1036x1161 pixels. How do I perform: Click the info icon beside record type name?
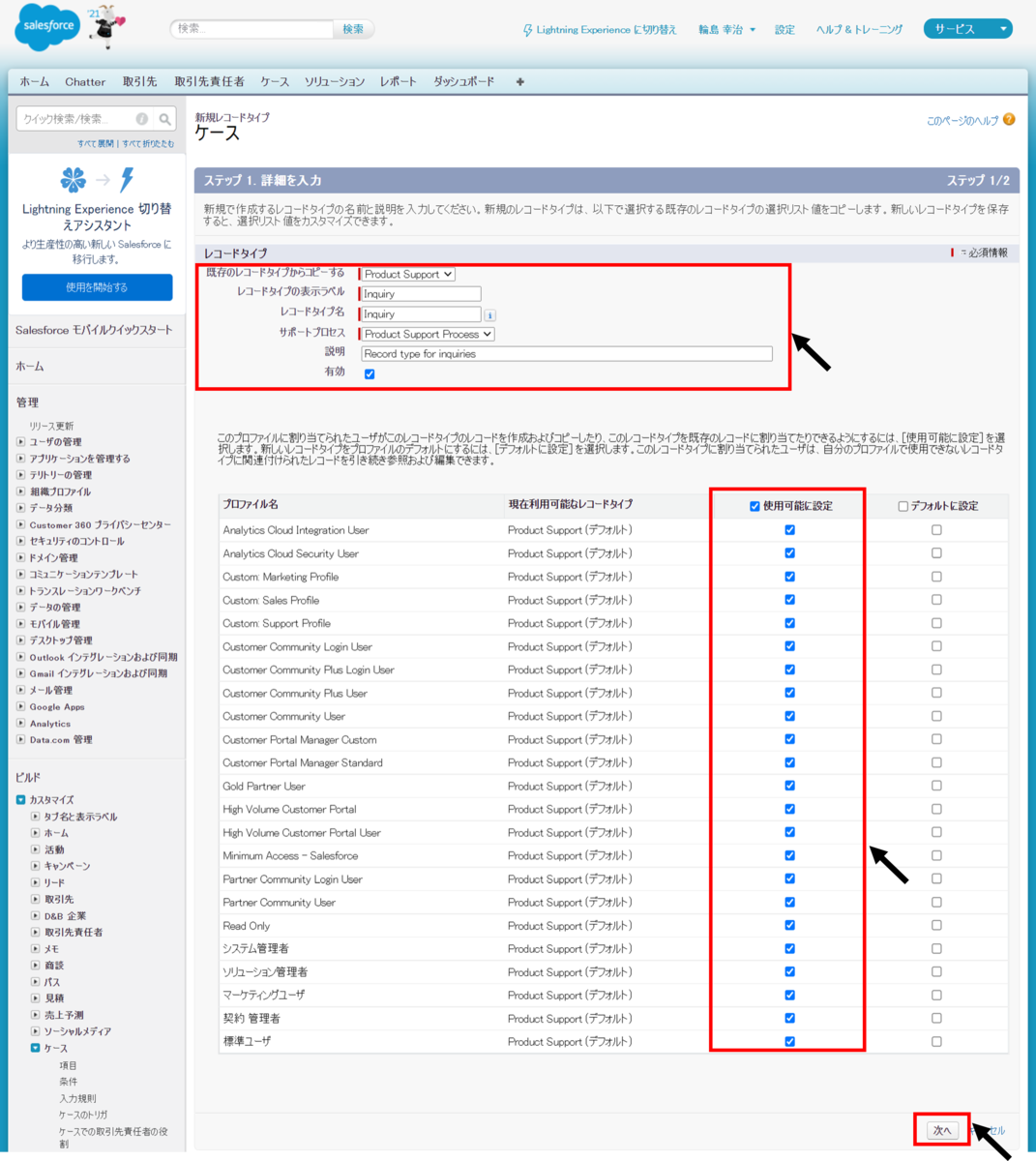click(x=489, y=315)
